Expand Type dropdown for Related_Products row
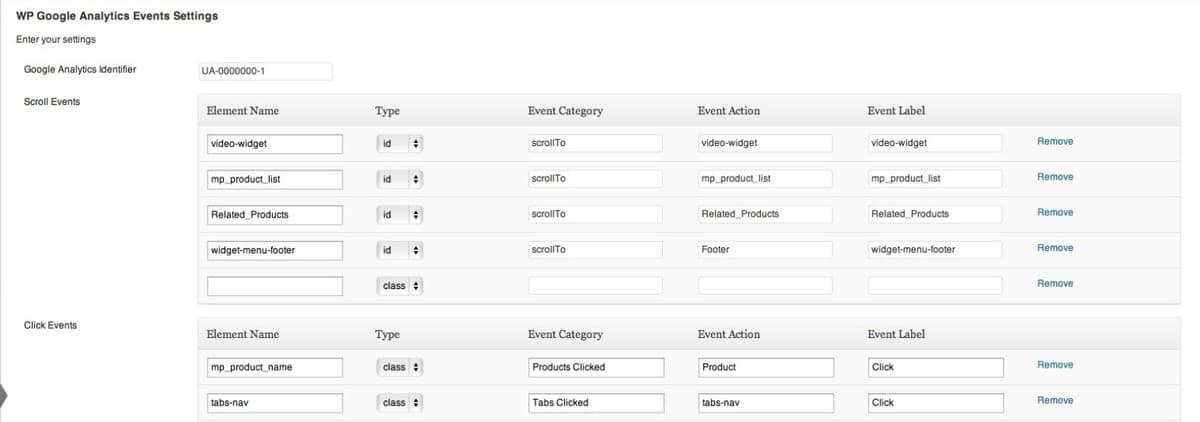Image resolution: width=1200 pixels, height=422 pixels. coord(401,214)
